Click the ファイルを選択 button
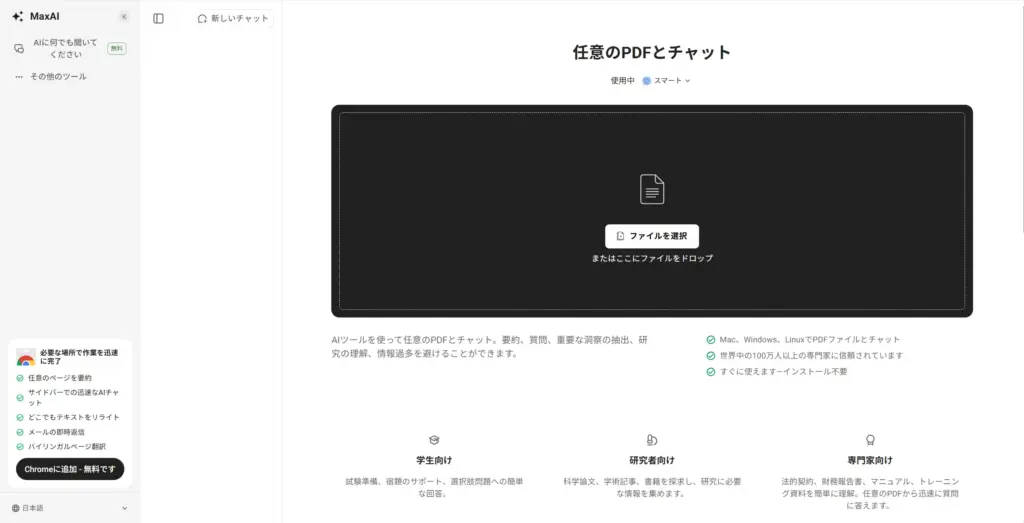 652,236
